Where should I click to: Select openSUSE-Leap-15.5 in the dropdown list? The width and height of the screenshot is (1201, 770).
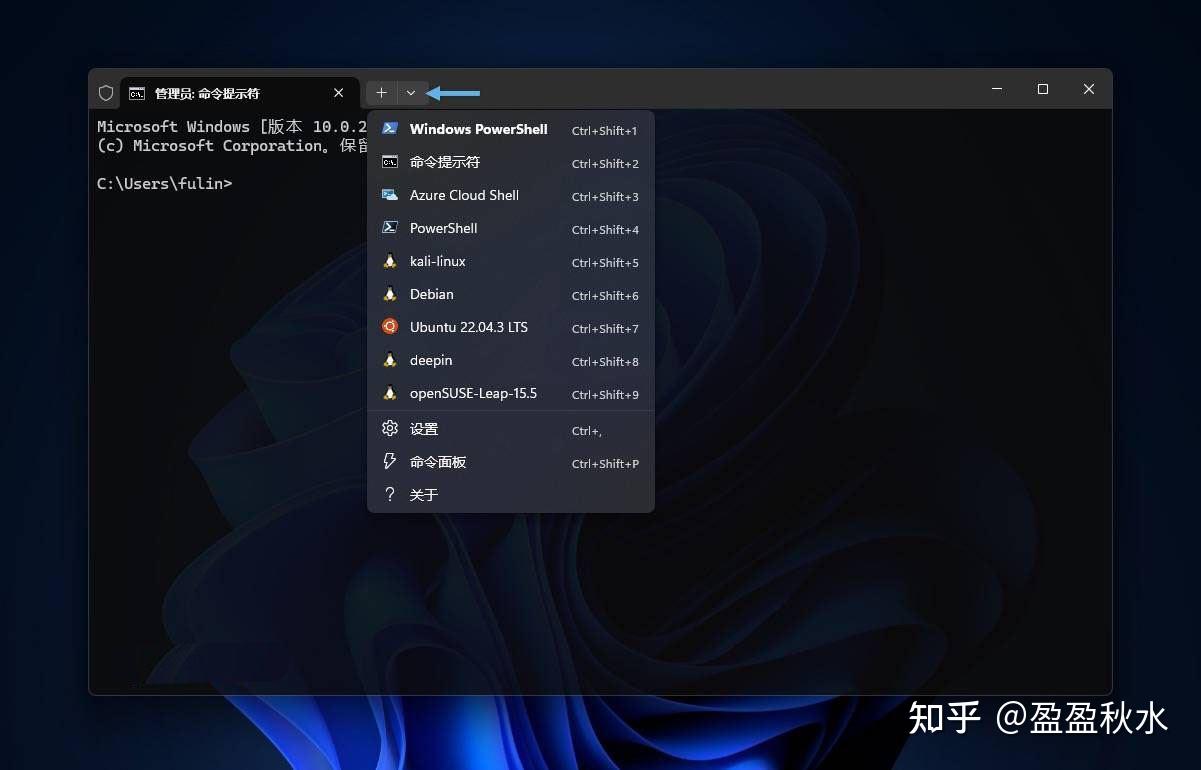pos(472,393)
